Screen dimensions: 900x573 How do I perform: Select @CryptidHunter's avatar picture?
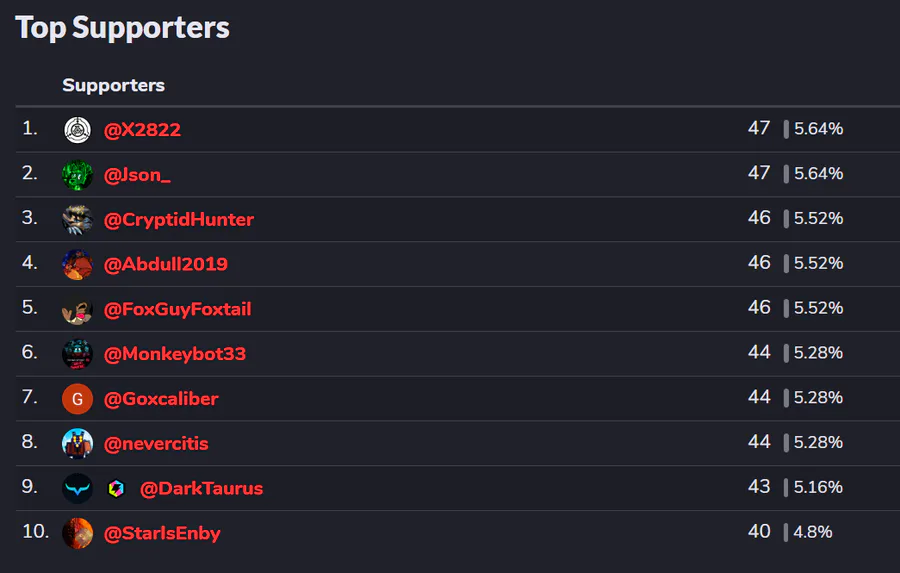point(77,219)
